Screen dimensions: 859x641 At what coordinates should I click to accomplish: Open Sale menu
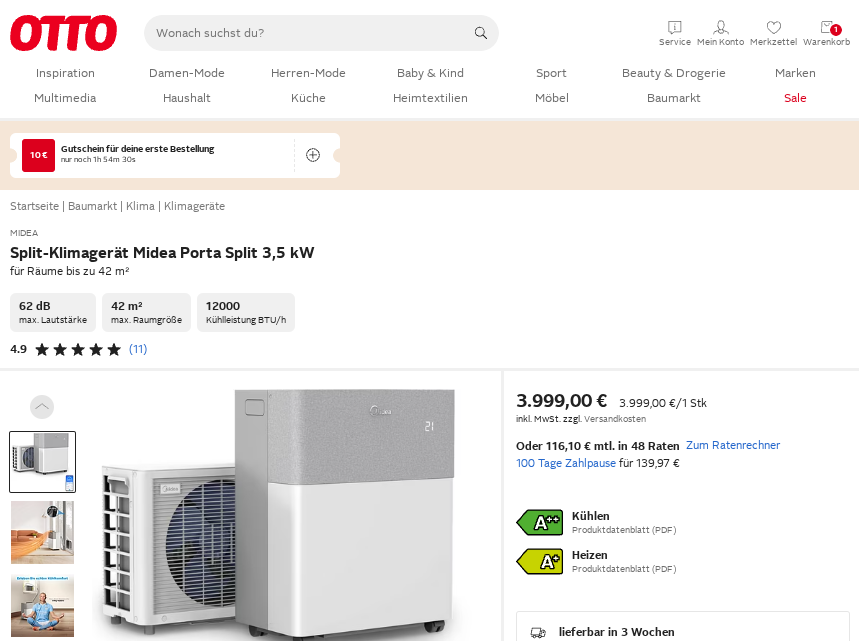click(x=795, y=98)
